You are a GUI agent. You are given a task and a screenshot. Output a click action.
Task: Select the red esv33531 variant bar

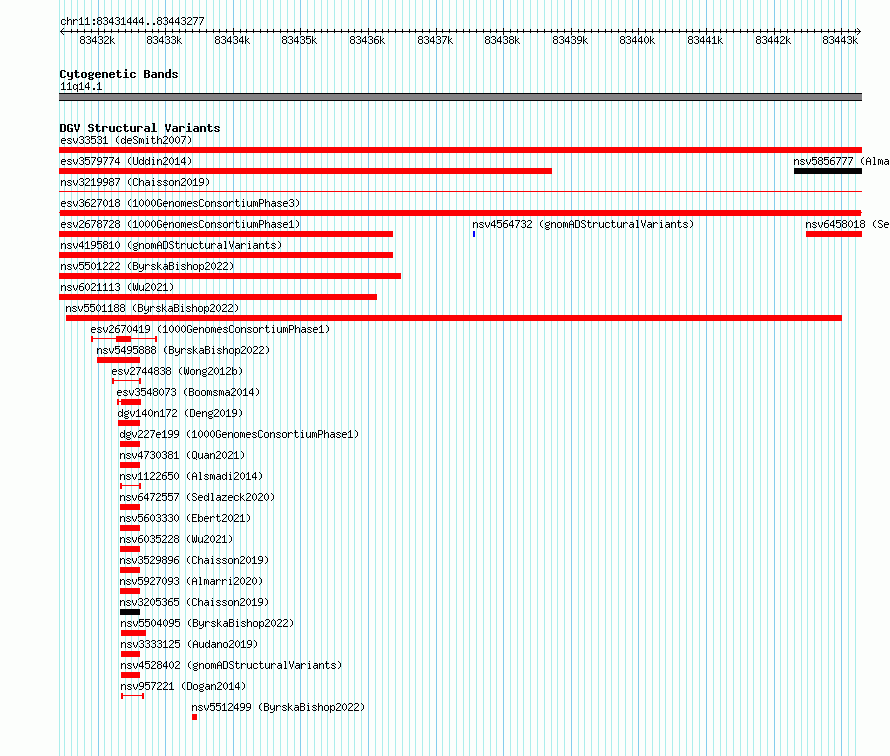point(460,150)
